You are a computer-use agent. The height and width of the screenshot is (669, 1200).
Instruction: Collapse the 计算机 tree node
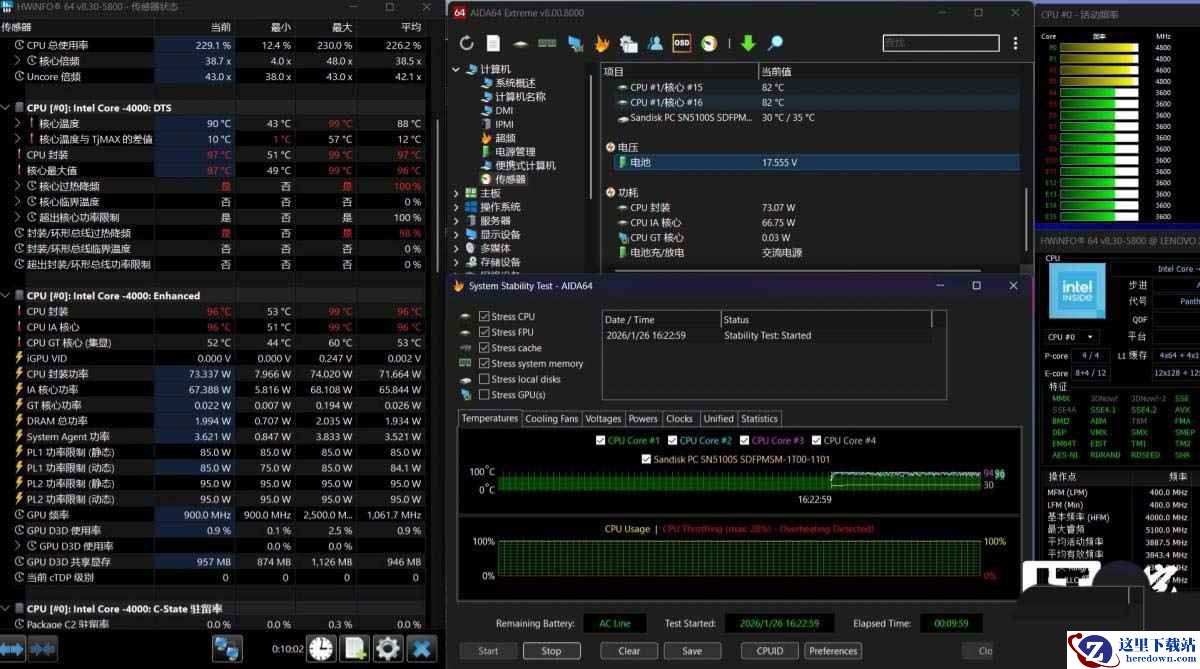[457, 69]
